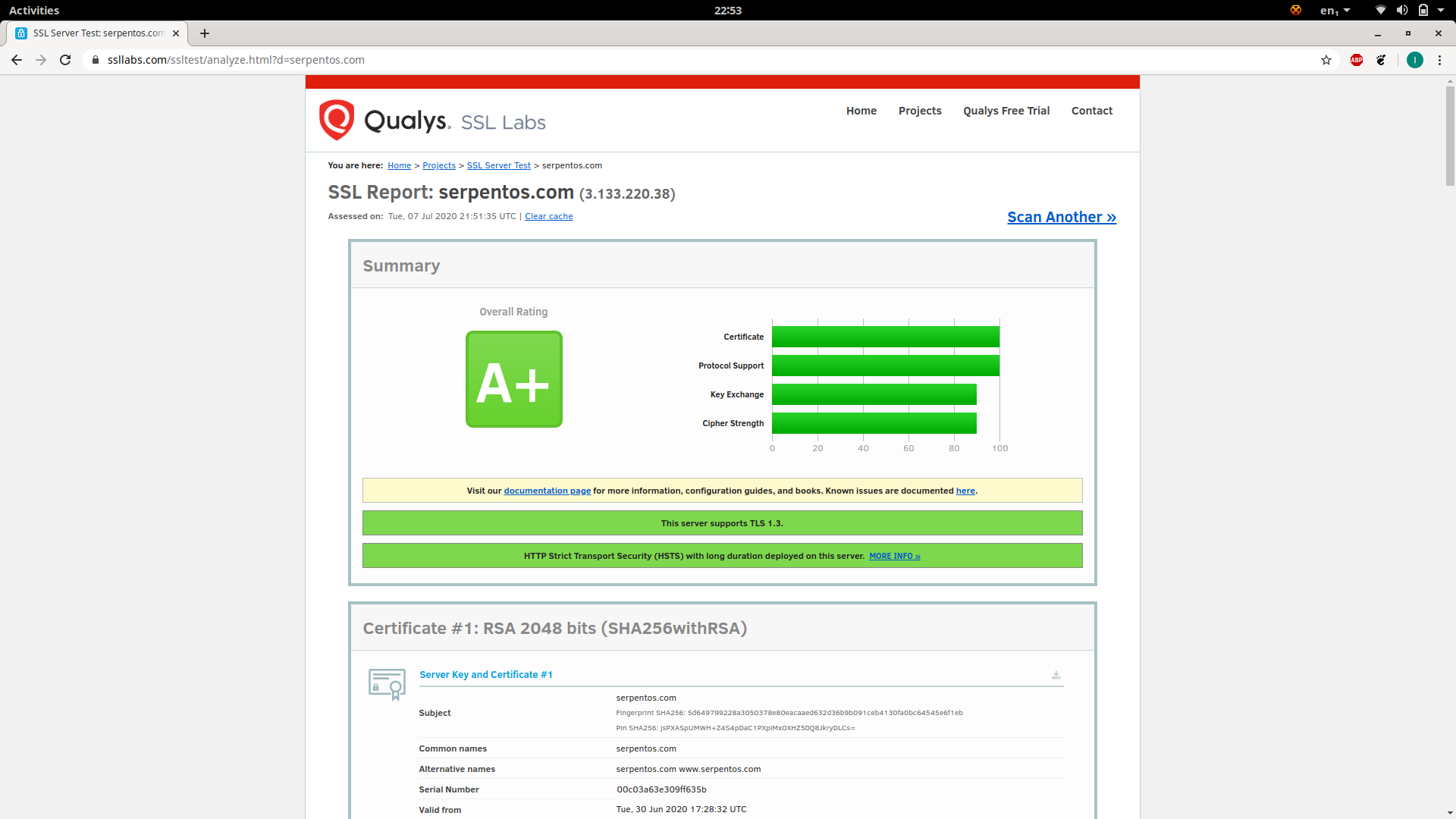Open the GNOME Shell integration extension icon
Viewport: 1456px width, 819px height.
click(1381, 60)
